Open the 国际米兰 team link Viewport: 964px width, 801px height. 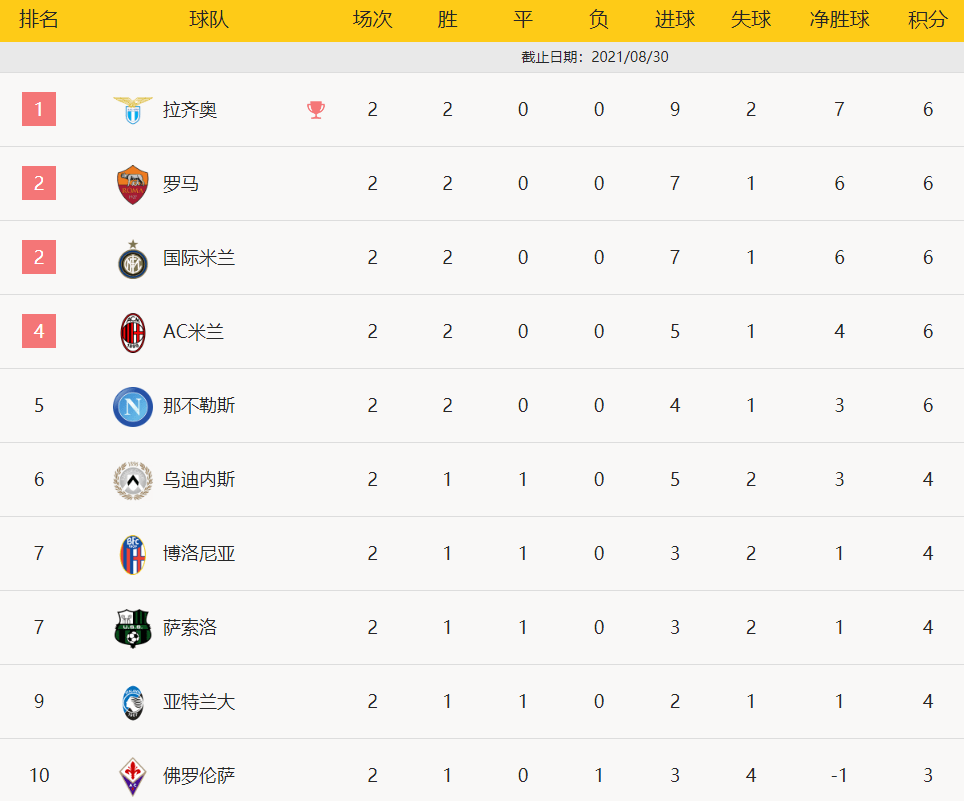[x=199, y=258]
